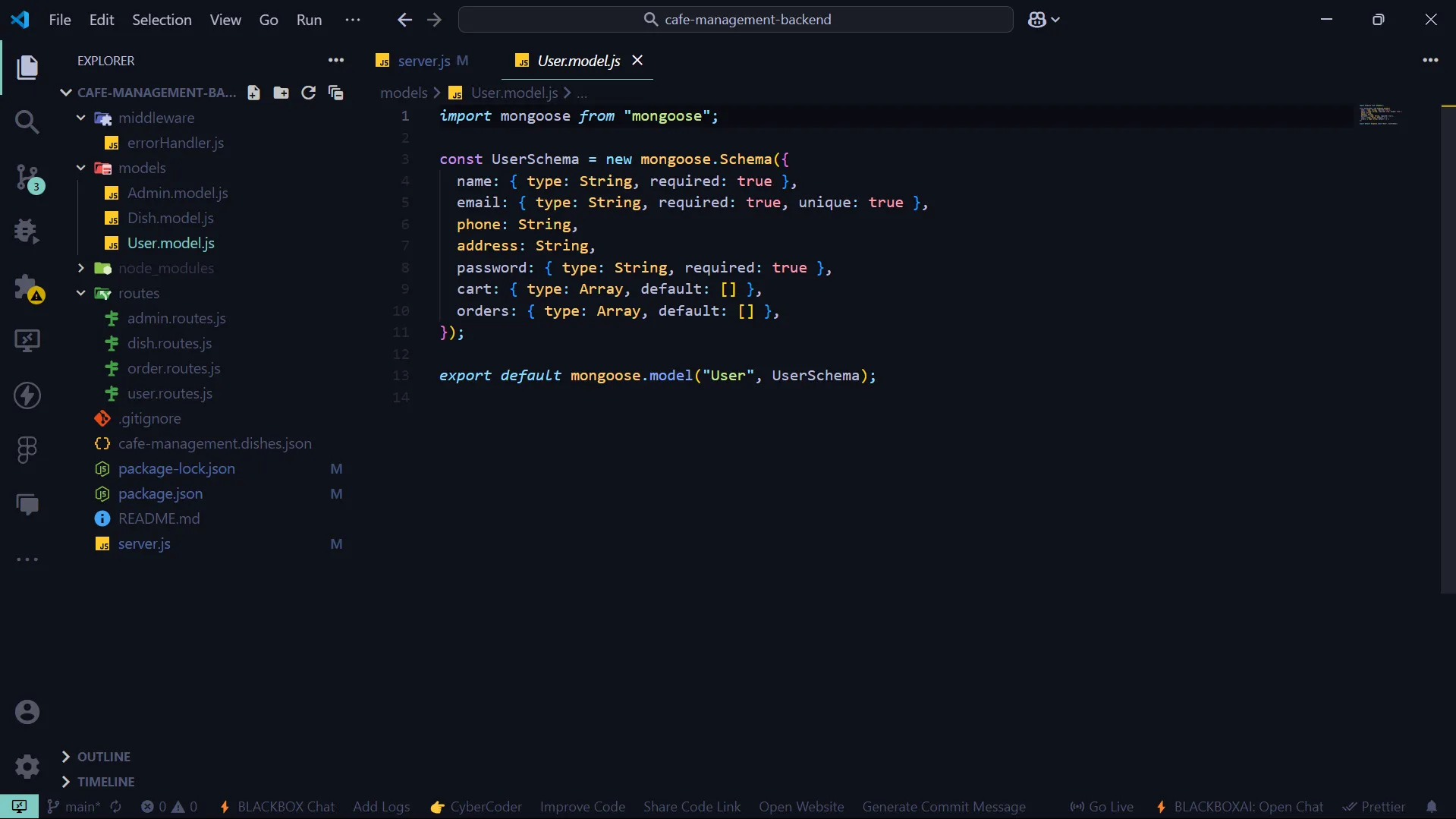Close the User.model.js tab

[637, 60]
